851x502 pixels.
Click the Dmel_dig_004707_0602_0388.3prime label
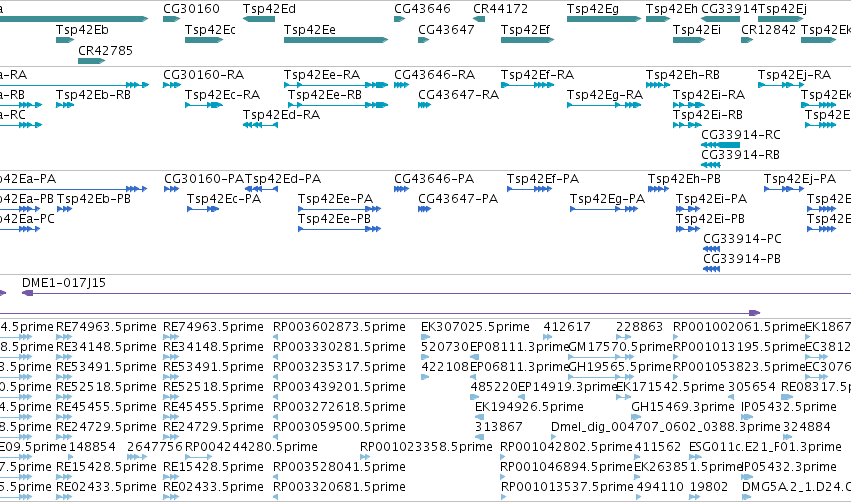(x=666, y=427)
